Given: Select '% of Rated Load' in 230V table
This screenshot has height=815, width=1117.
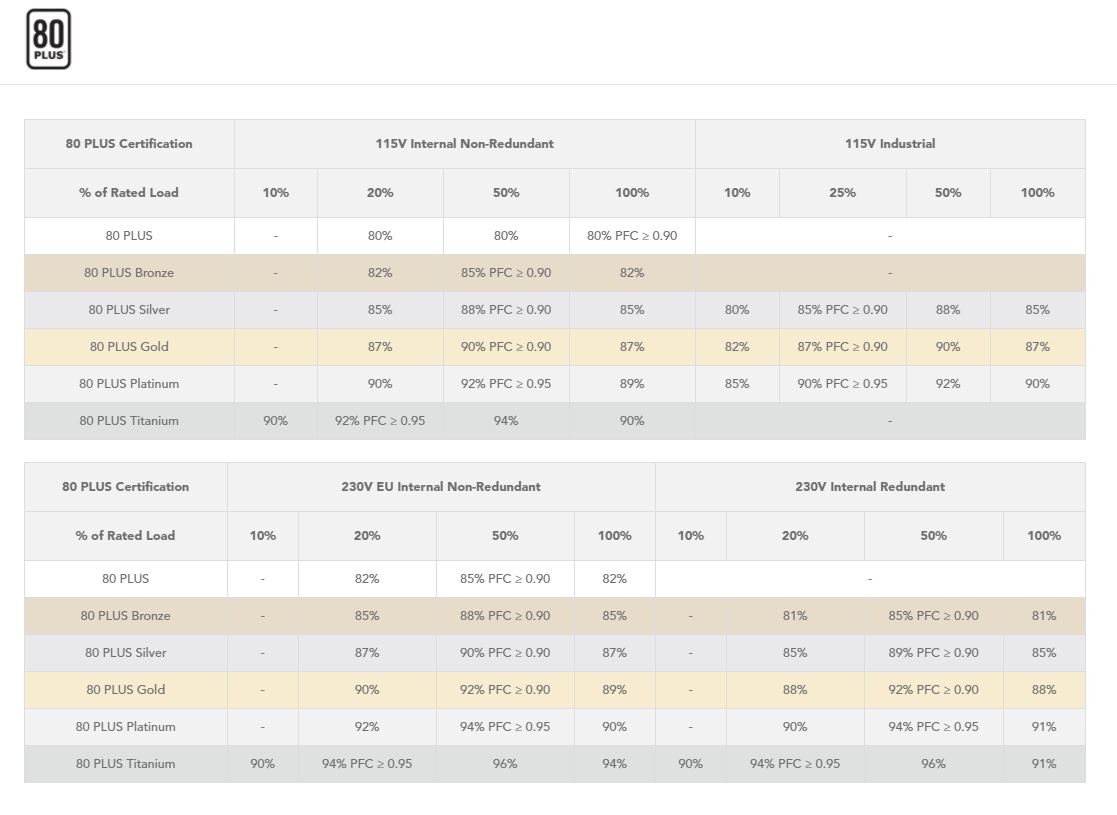Looking at the screenshot, I should pyautogui.click(x=125, y=536).
